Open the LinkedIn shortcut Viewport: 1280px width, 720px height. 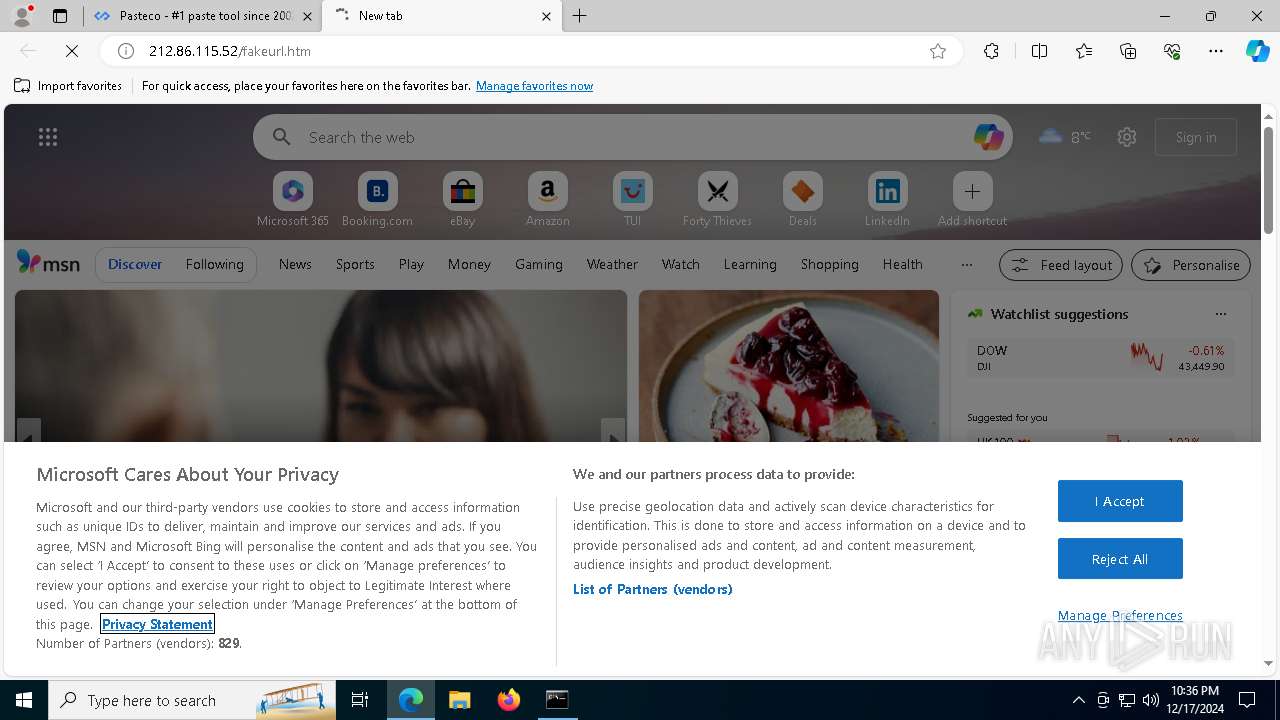click(887, 200)
